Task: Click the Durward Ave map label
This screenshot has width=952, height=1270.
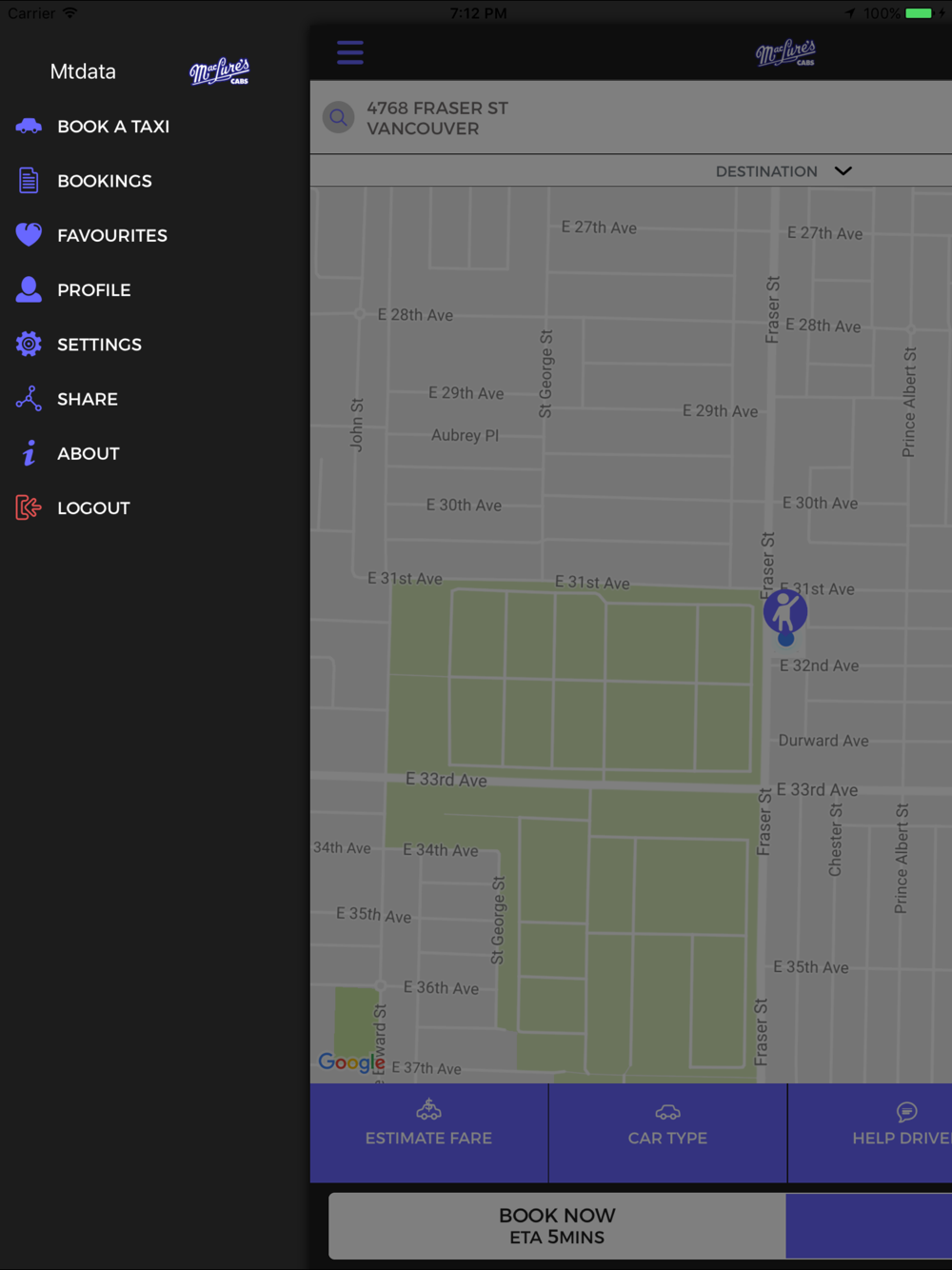Action: pos(823,740)
